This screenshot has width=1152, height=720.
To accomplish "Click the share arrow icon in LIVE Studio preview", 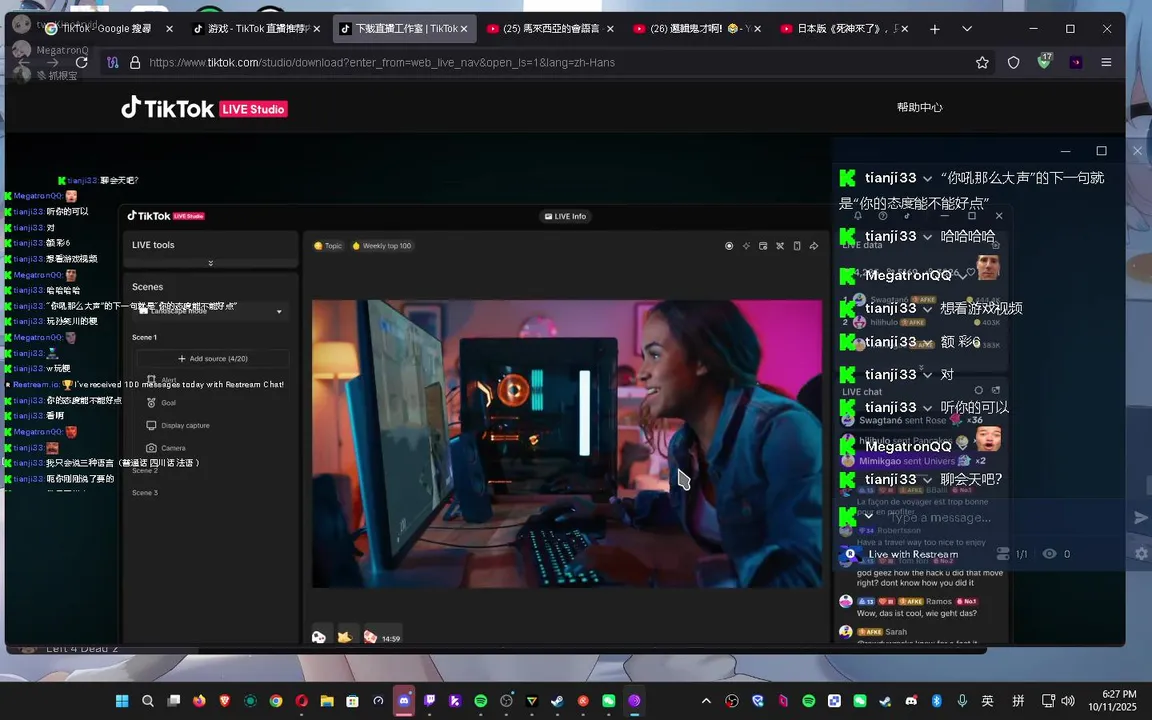I will [x=814, y=246].
